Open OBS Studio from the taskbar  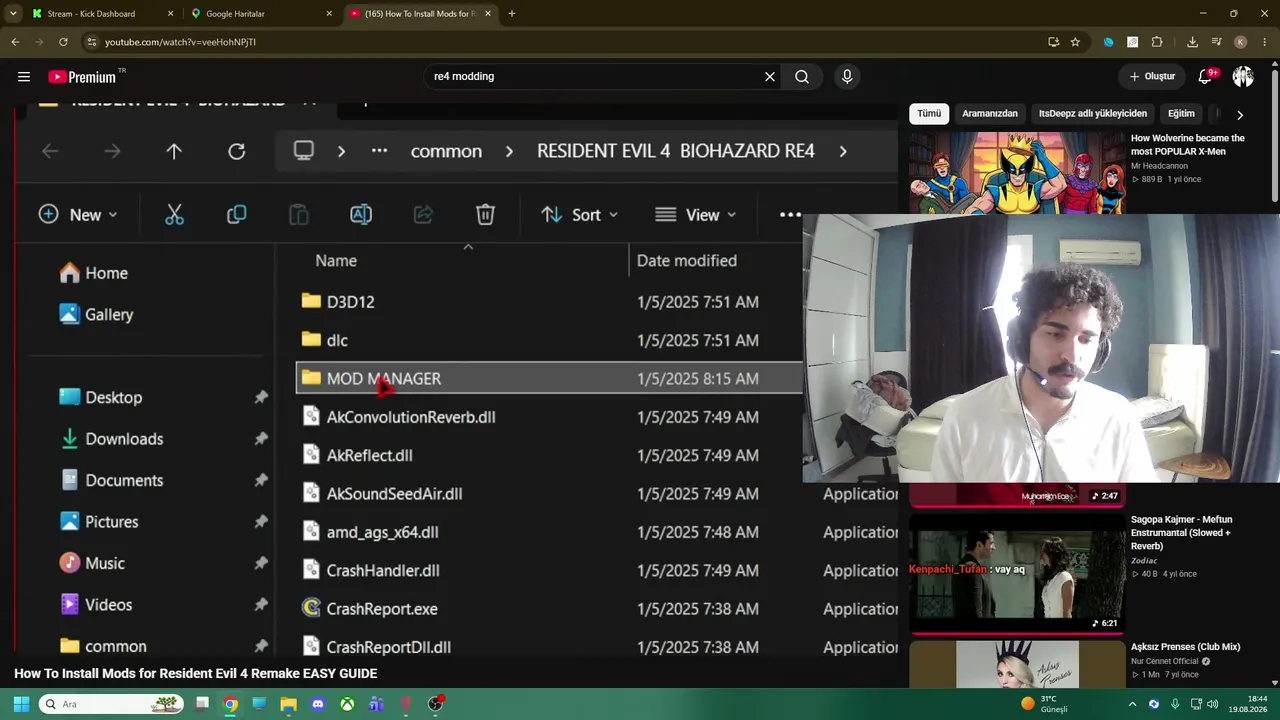point(435,704)
